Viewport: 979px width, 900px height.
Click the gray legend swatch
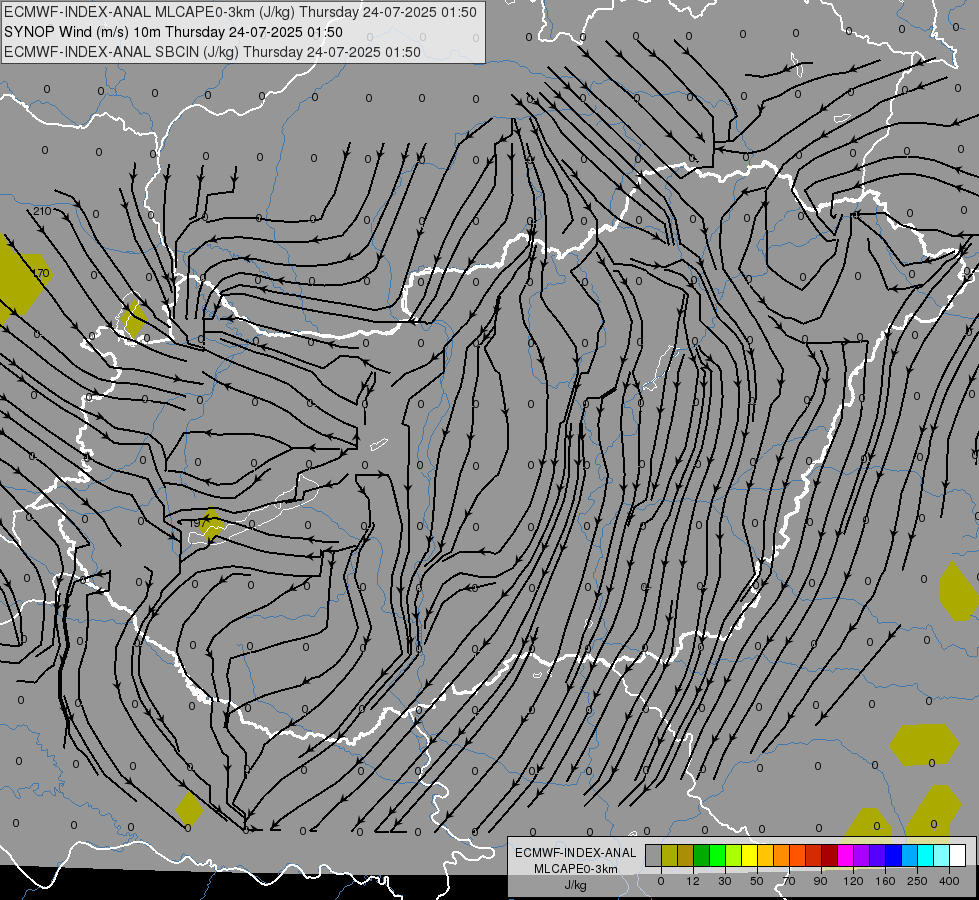653,855
